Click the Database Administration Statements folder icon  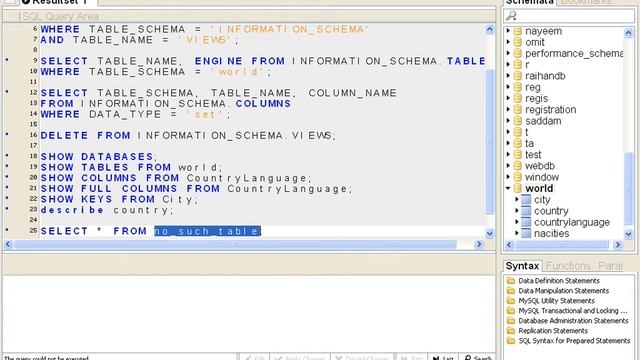tap(511, 320)
